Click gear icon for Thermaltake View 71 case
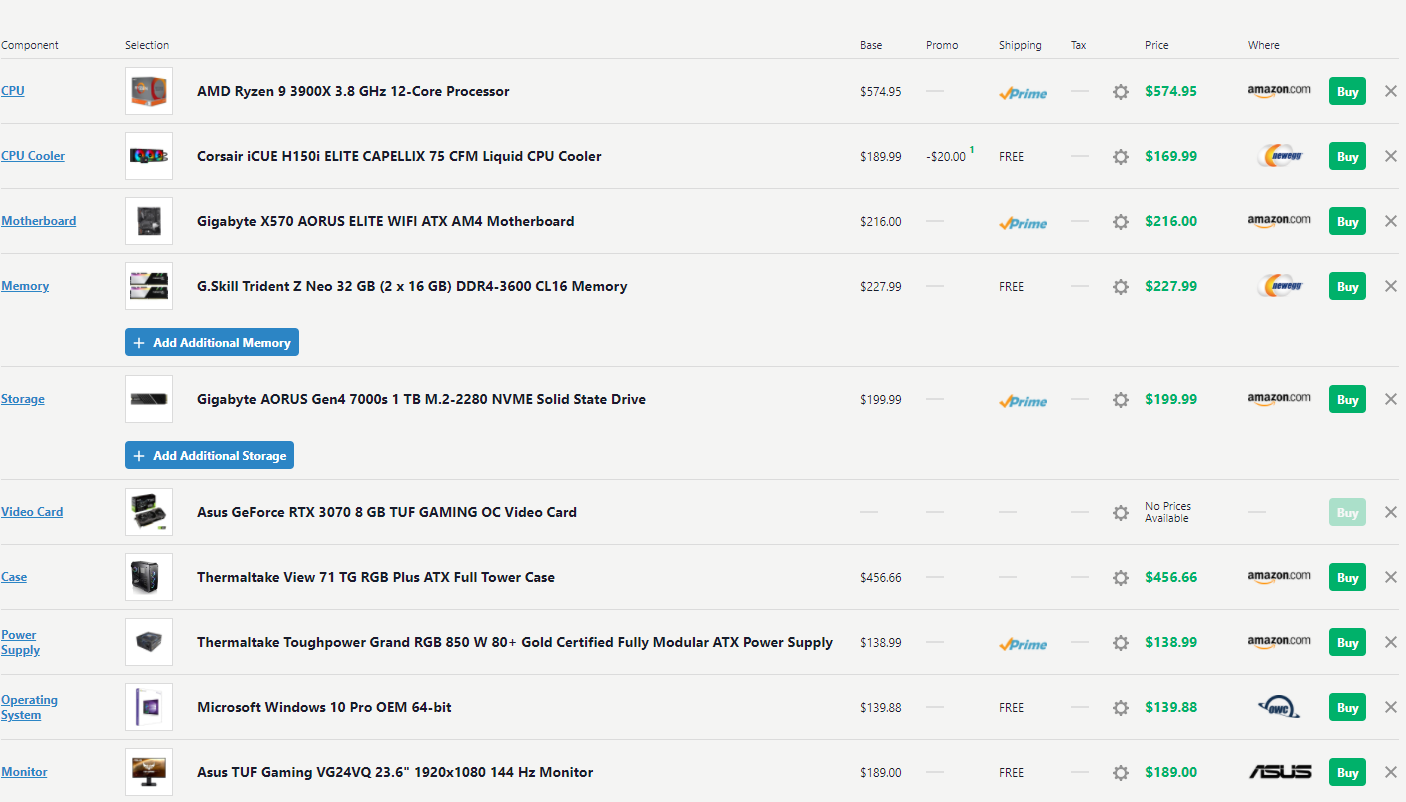 pyautogui.click(x=1121, y=578)
